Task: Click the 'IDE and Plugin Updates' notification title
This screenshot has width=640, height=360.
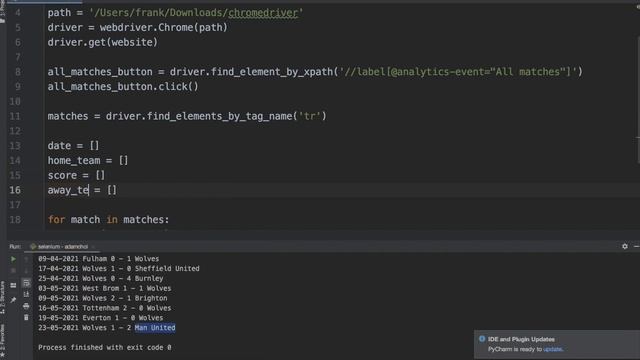Action: tap(521, 339)
